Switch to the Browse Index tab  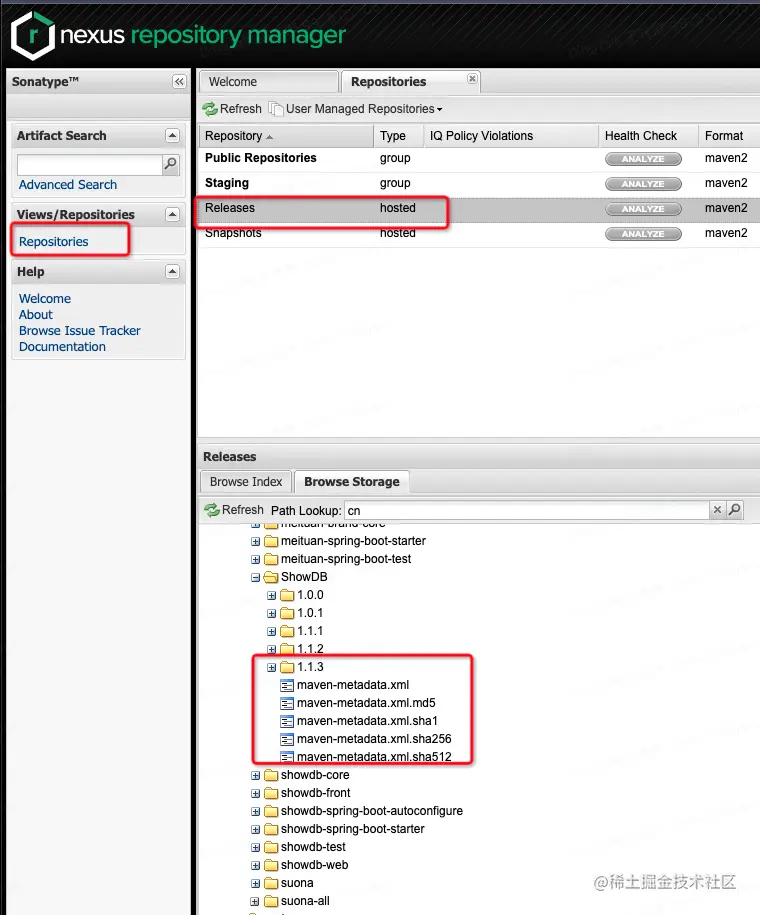[x=246, y=482]
